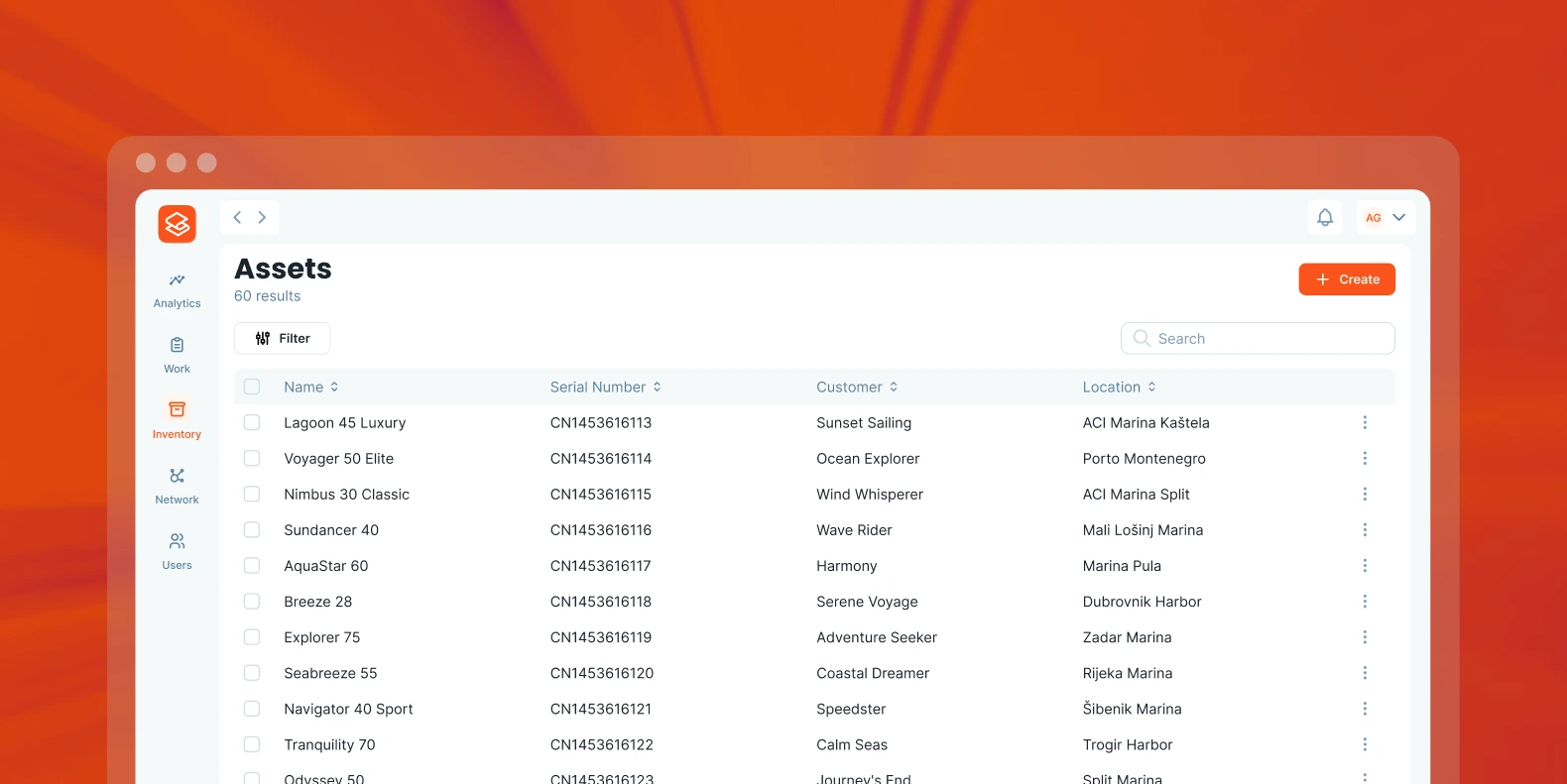Open the Filter options
Screen dimensions: 1567x784
282,338
